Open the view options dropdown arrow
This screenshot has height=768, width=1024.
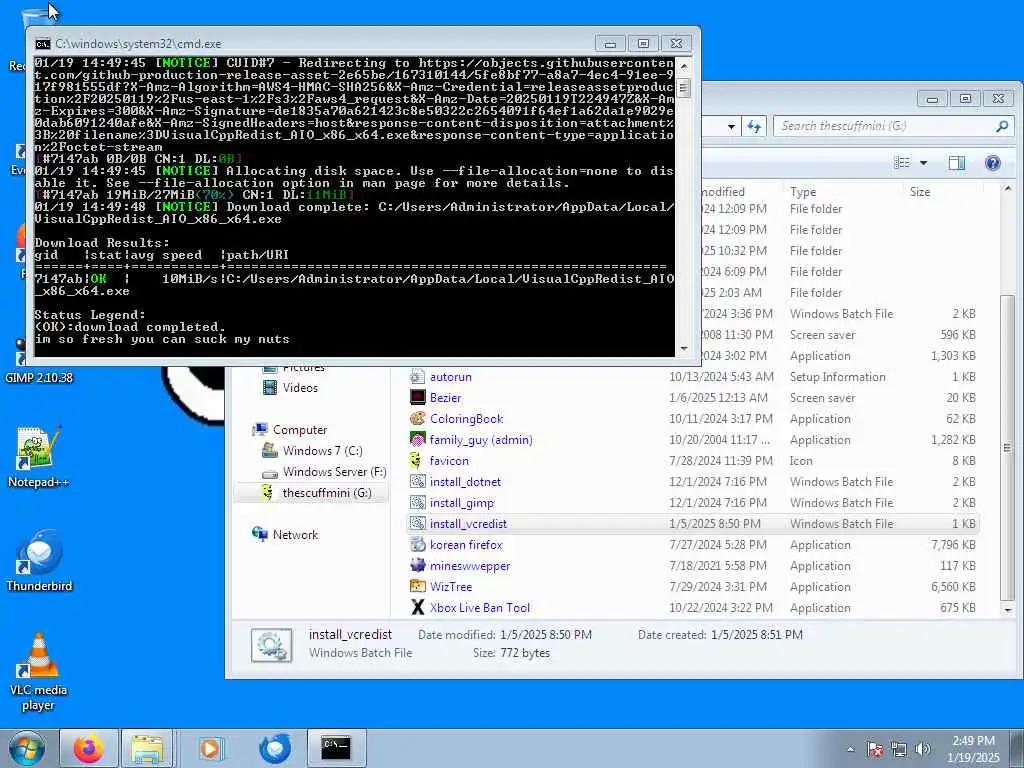click(923, 163)
